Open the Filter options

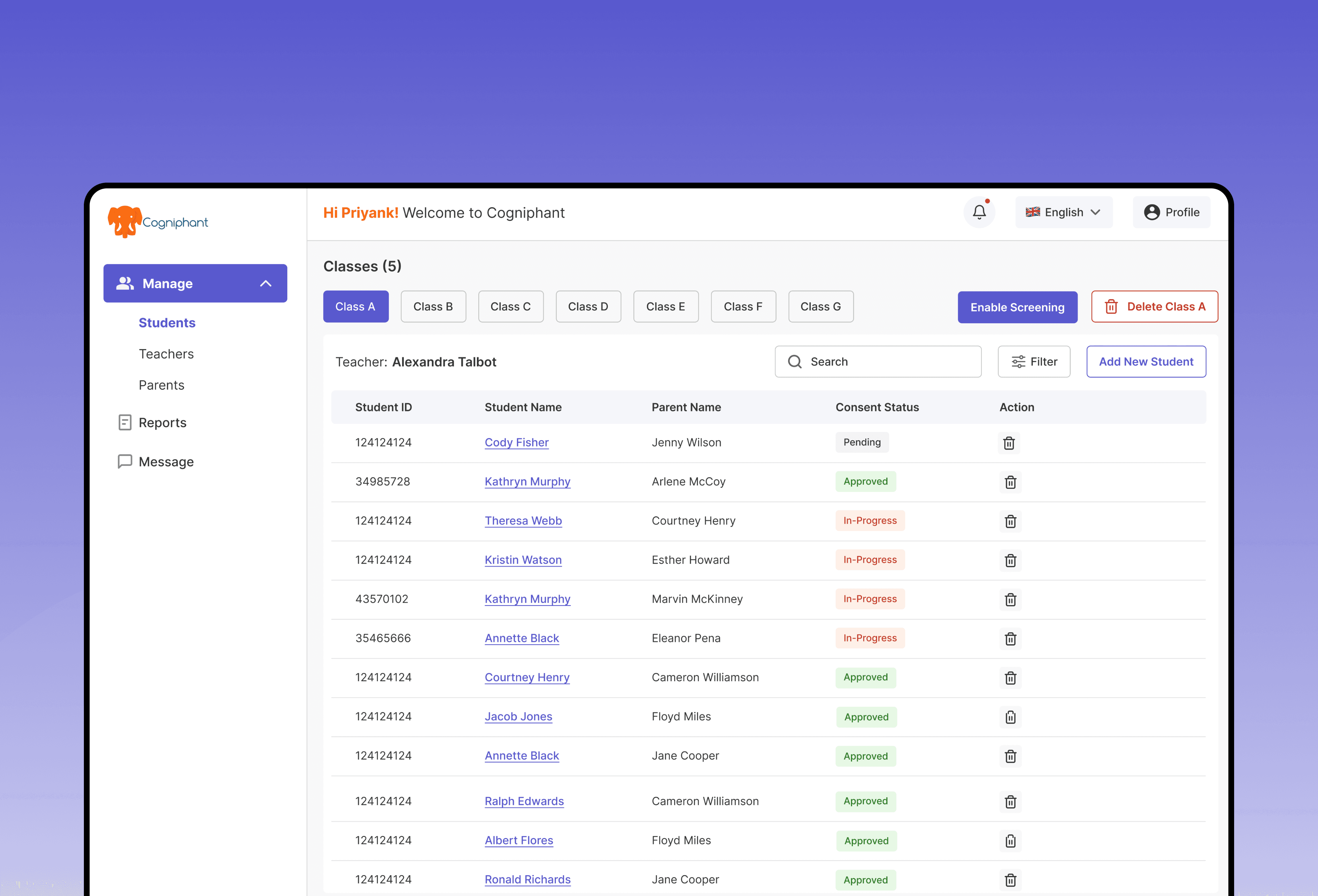(x=1033, y=362)
